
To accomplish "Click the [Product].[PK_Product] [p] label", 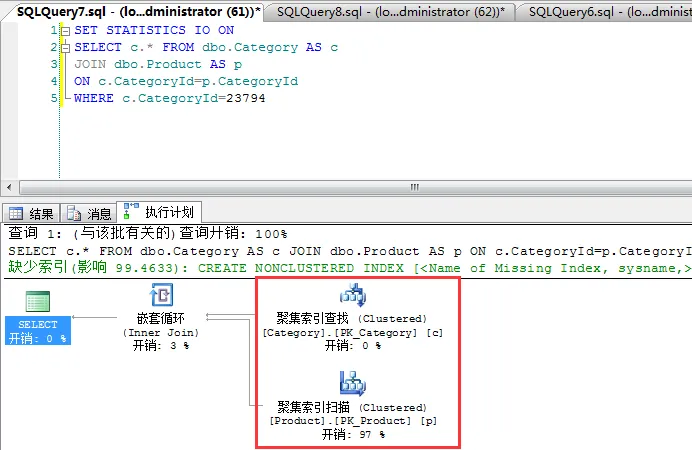I will pyautogui.click(x=353, y=421).
